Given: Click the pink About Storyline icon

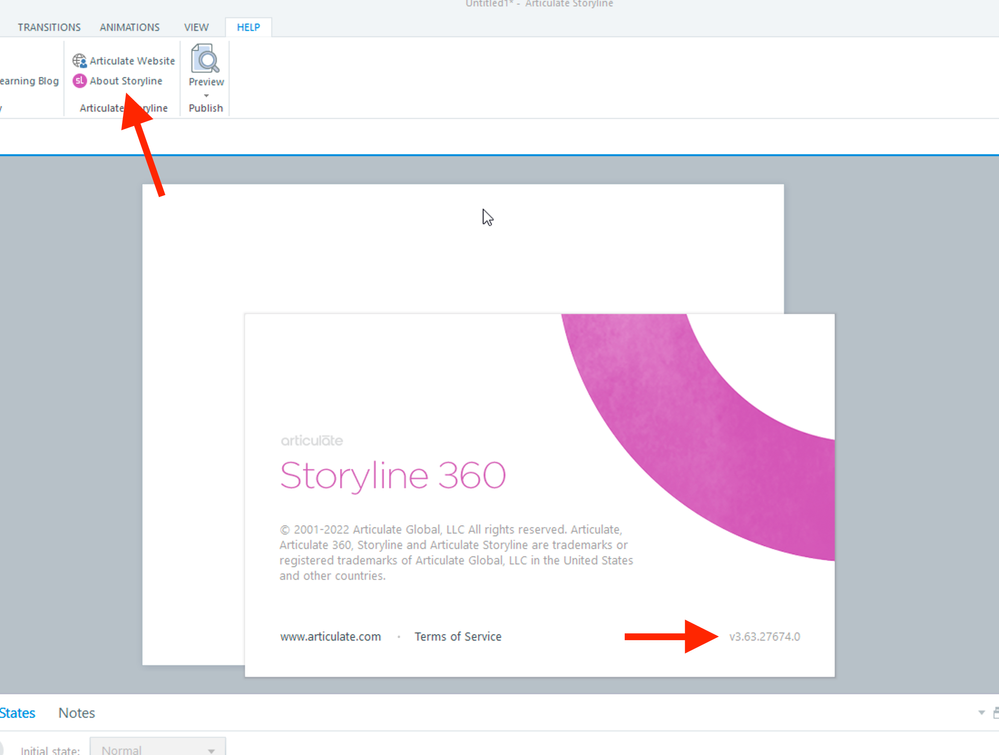Looking at the screenshot, I should (79, 81).
